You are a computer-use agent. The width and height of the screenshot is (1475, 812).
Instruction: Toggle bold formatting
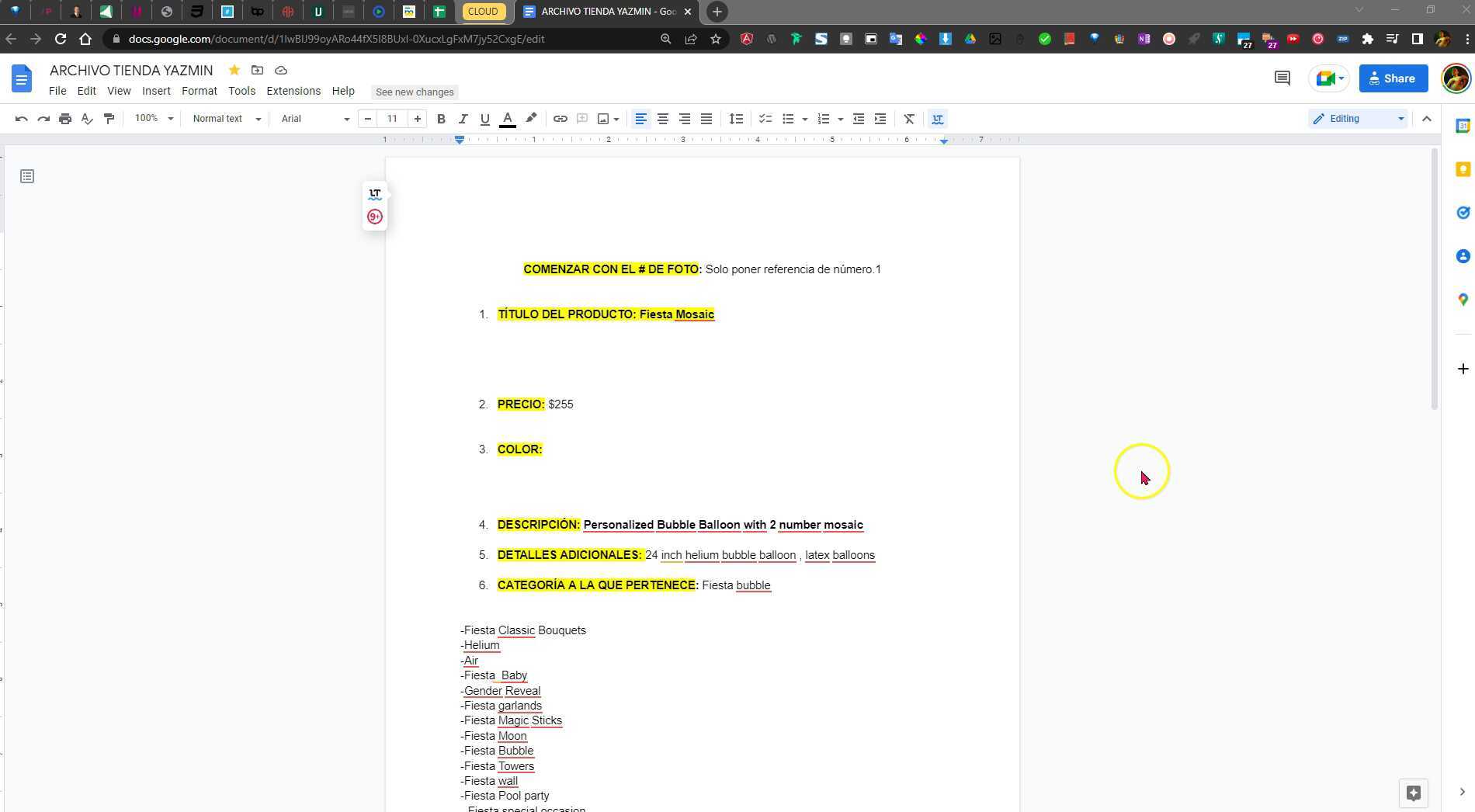click(441, 119)
